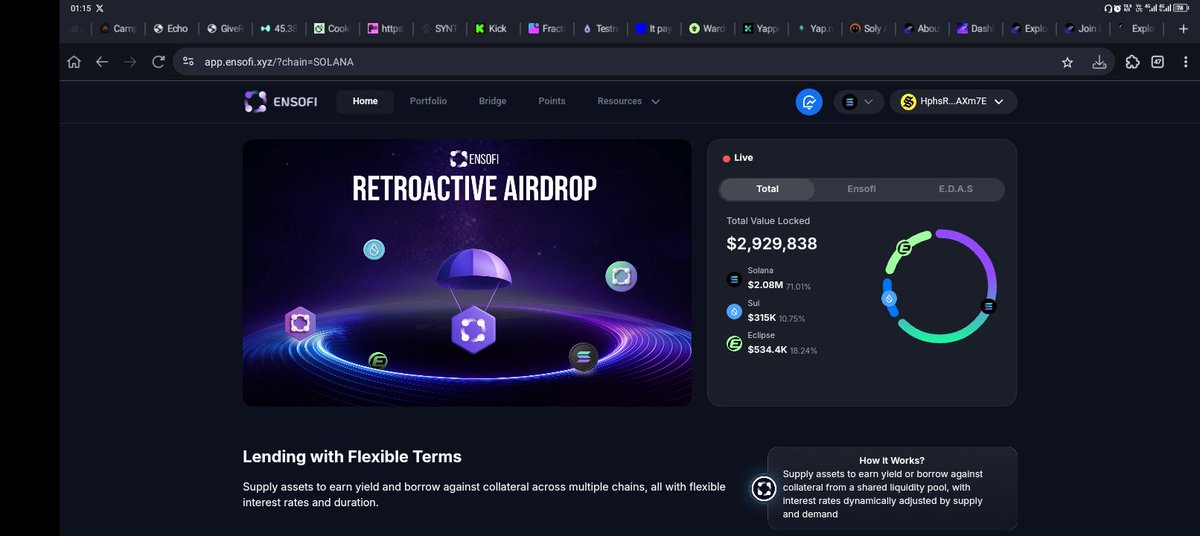Click the green Eclipse coin in the banner
Screen dimensions: 1200x536
point(378,361)
